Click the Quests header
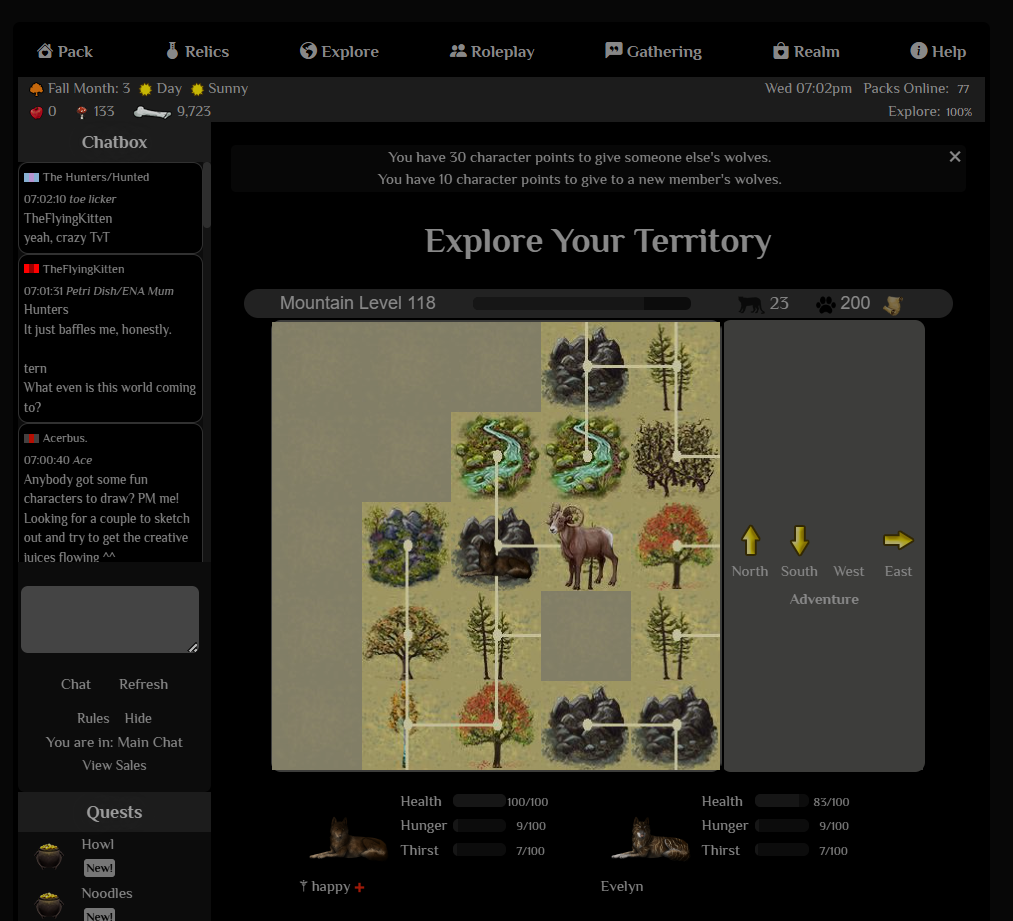Screen dimensions: 1013x921 [114, 812]
